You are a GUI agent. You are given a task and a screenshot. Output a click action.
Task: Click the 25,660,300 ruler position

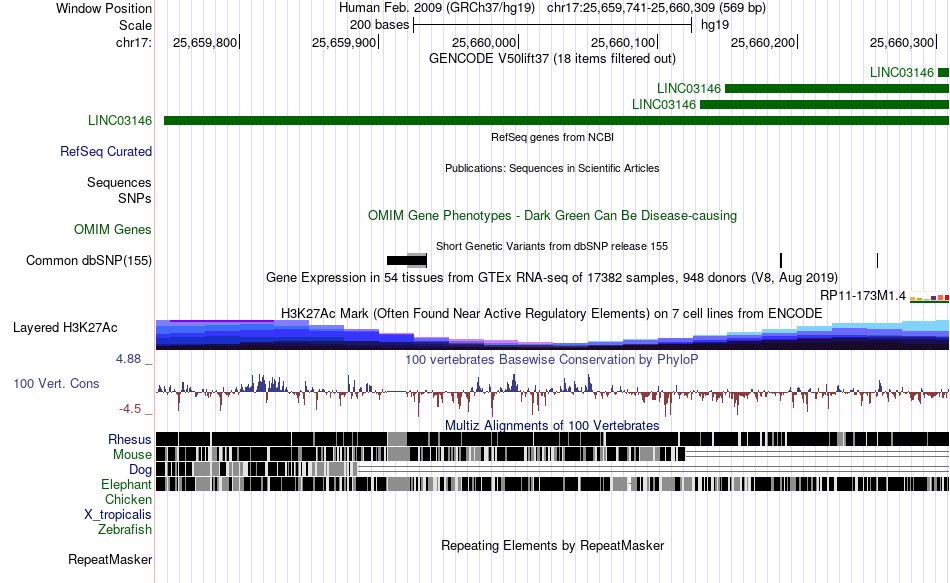click(x=902, y=42)
